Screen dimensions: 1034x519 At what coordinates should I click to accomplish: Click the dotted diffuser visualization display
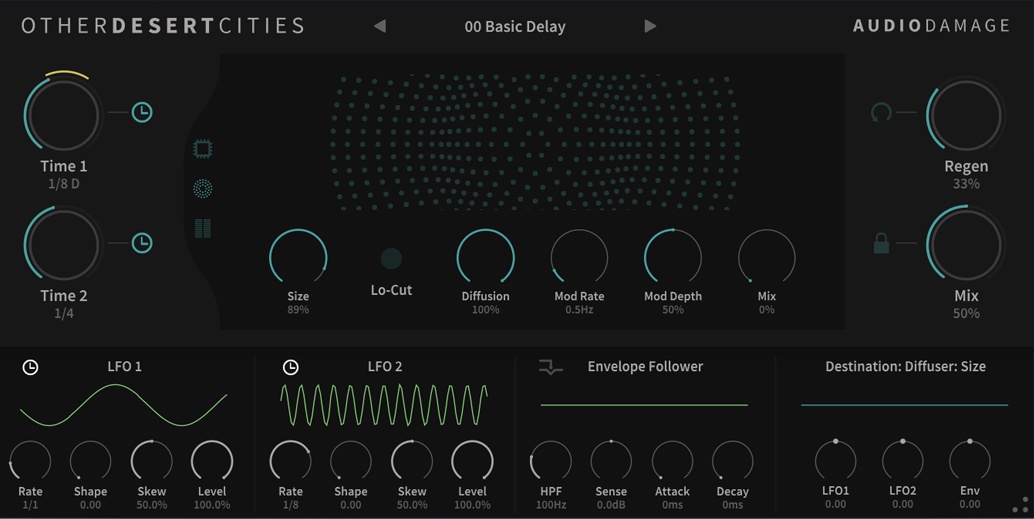click(535, 142)
